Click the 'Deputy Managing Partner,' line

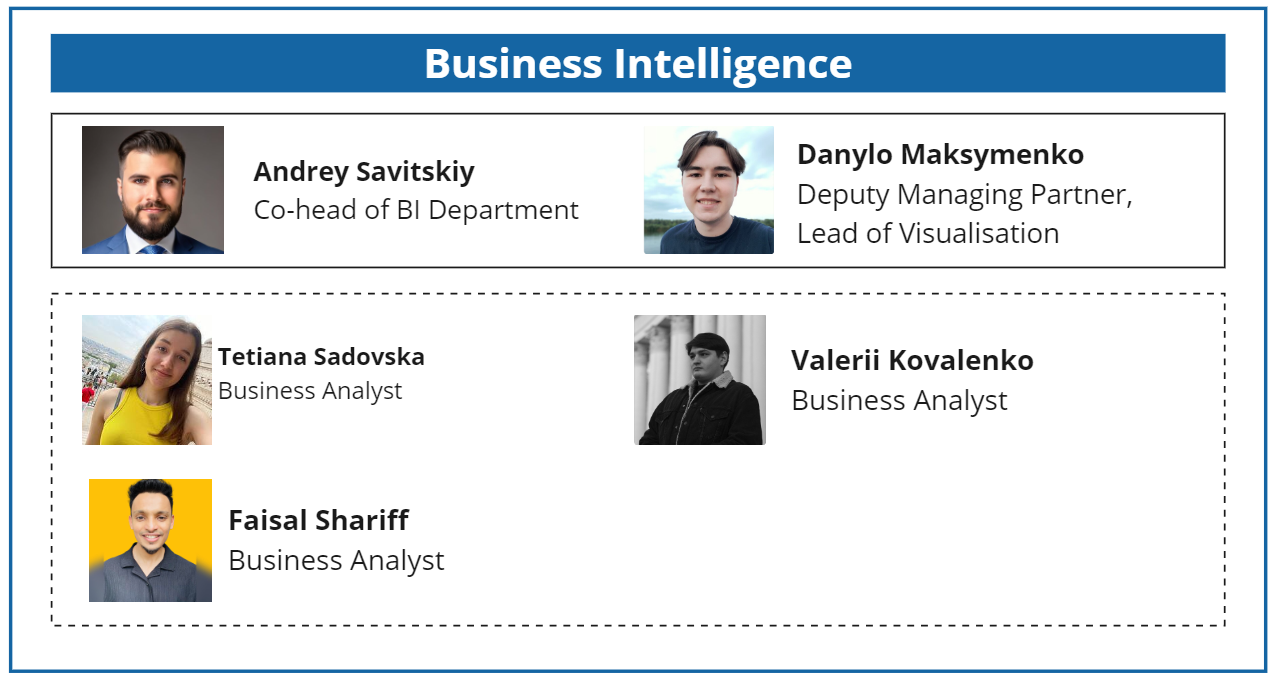pos(964,194)
